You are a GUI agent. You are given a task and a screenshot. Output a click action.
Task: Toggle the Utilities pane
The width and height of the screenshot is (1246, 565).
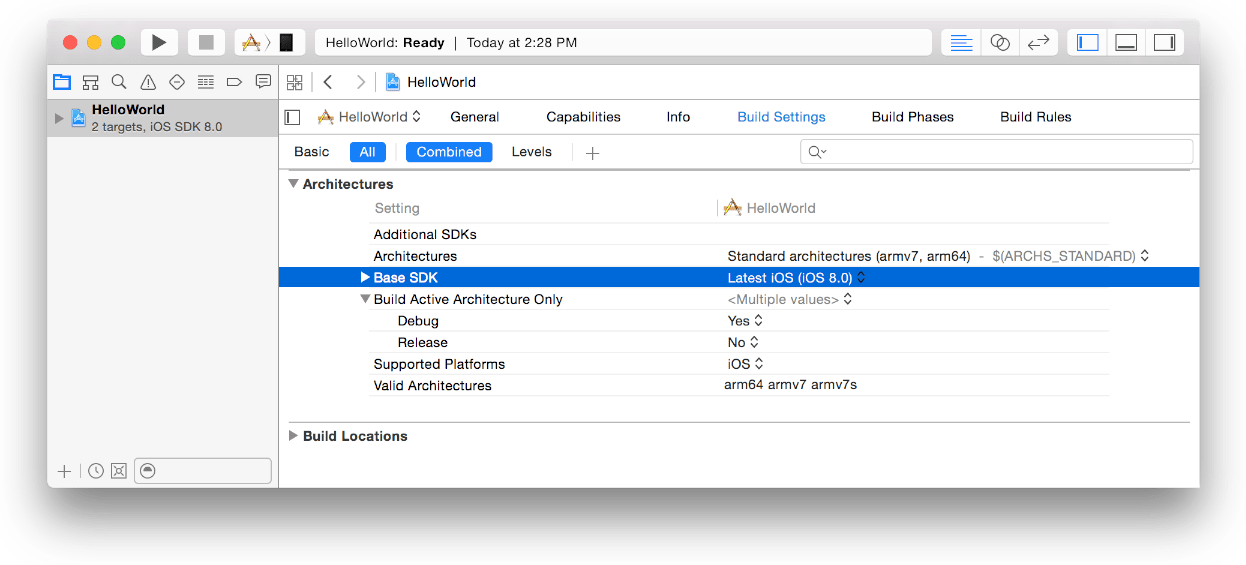[x=1164, y=42]
